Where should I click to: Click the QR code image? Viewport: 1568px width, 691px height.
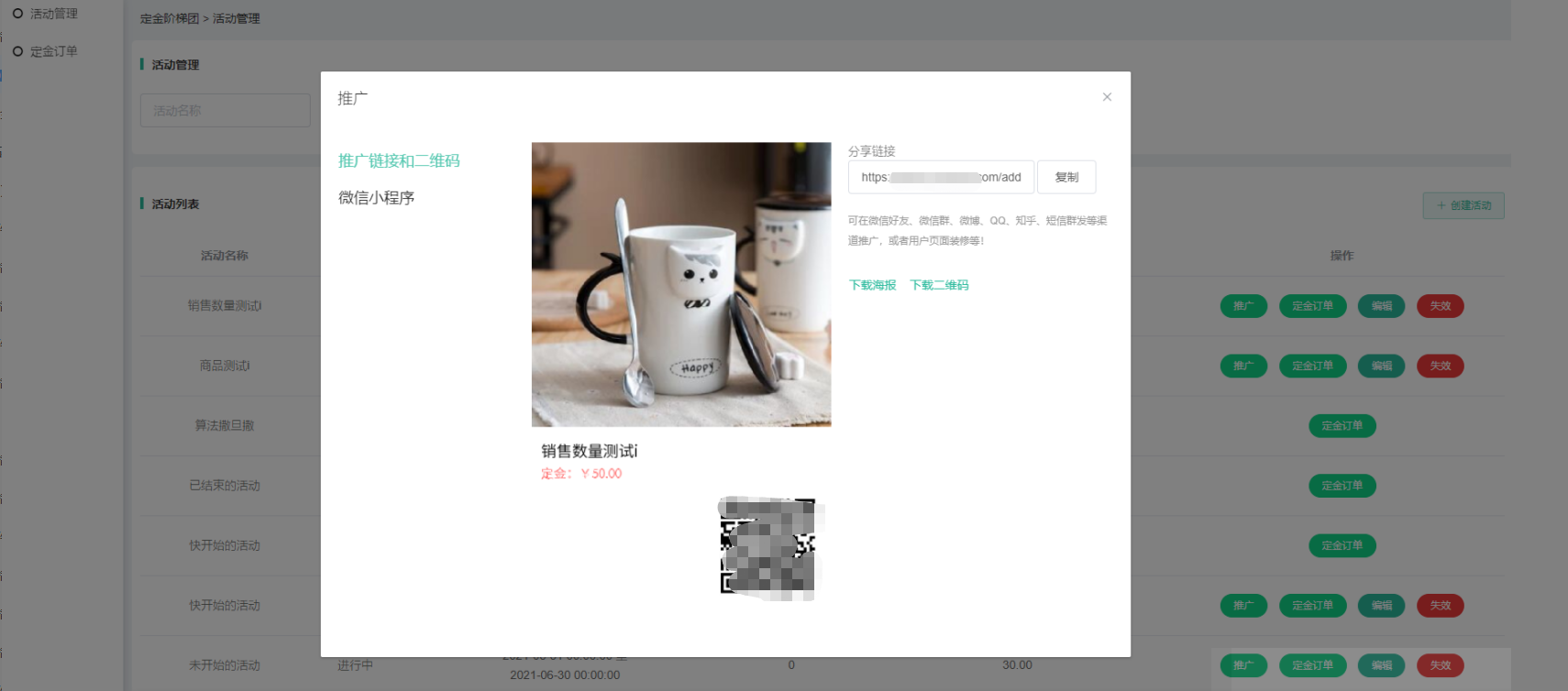[768, 549]
